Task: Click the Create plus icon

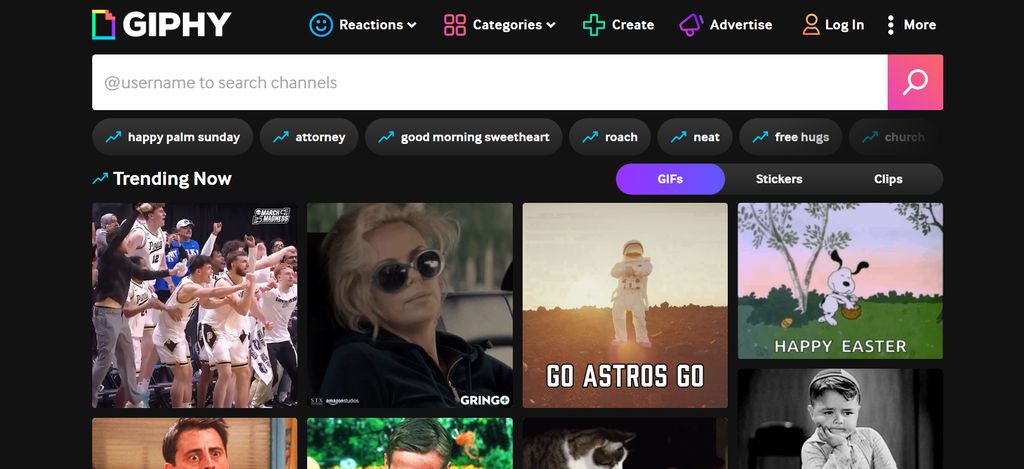Action: (x=594, y=25)
